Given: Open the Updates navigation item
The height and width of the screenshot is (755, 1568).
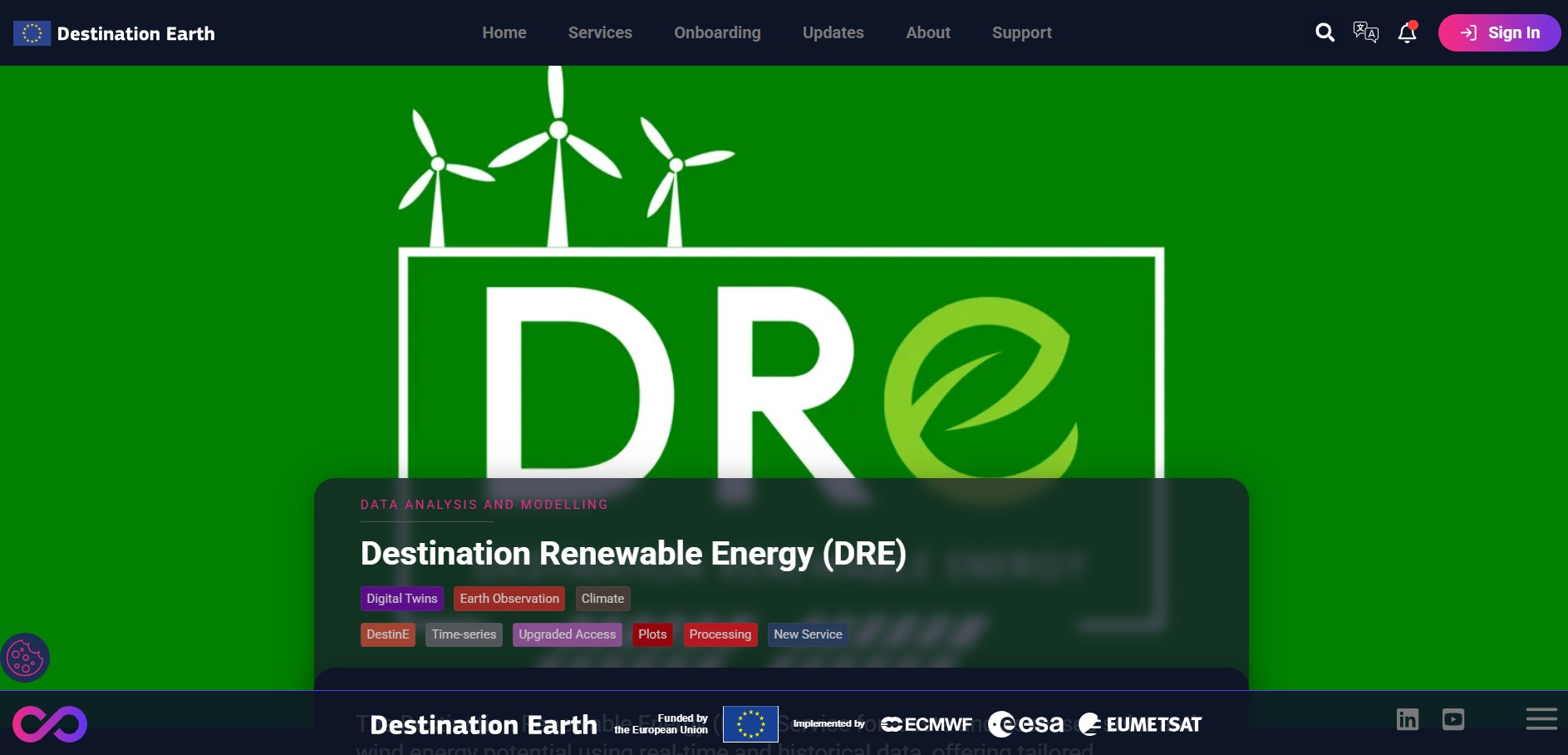Looking at the screenshot, I should point(833,32).
